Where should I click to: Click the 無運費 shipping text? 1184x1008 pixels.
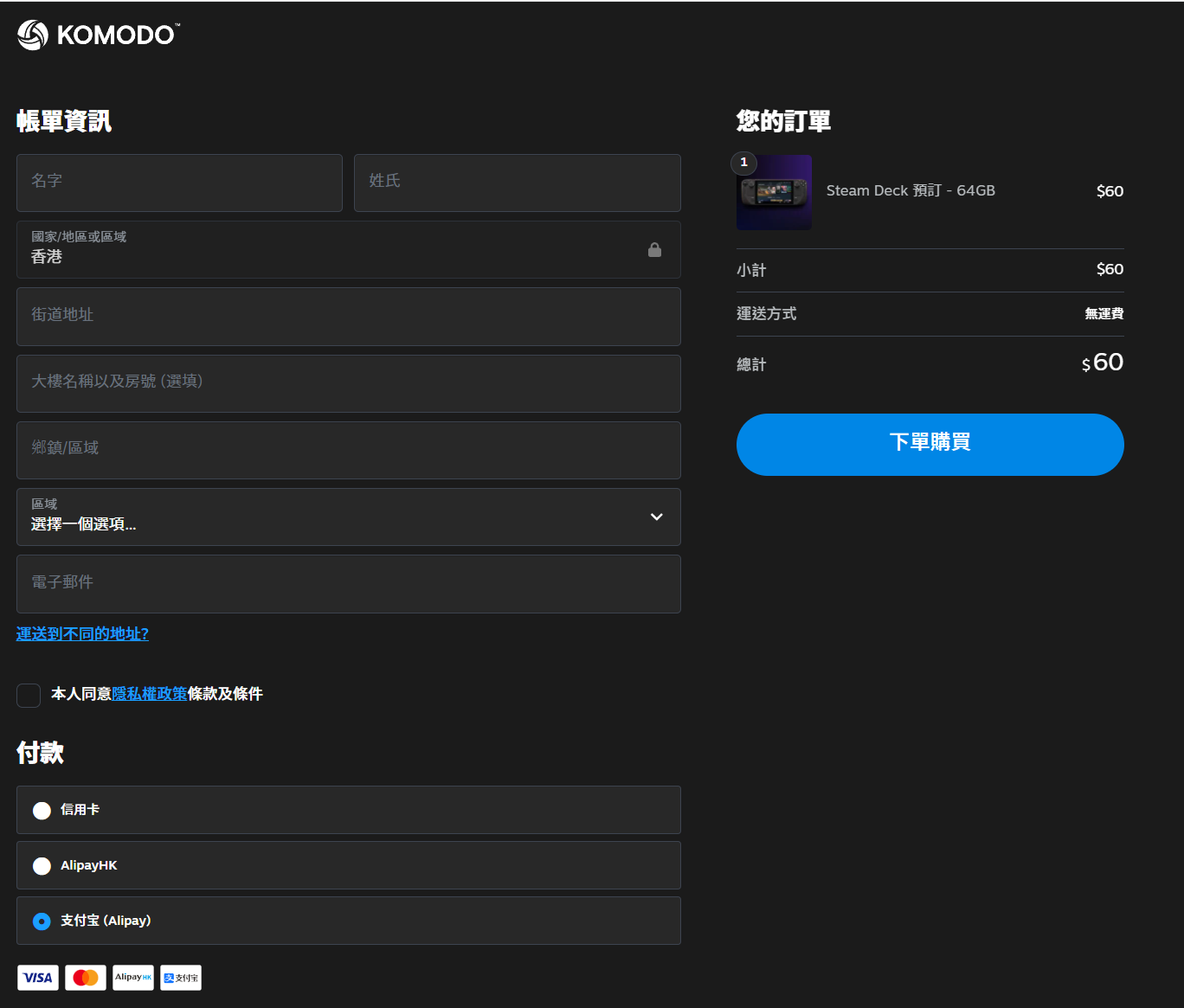(x=1104, y=313)
